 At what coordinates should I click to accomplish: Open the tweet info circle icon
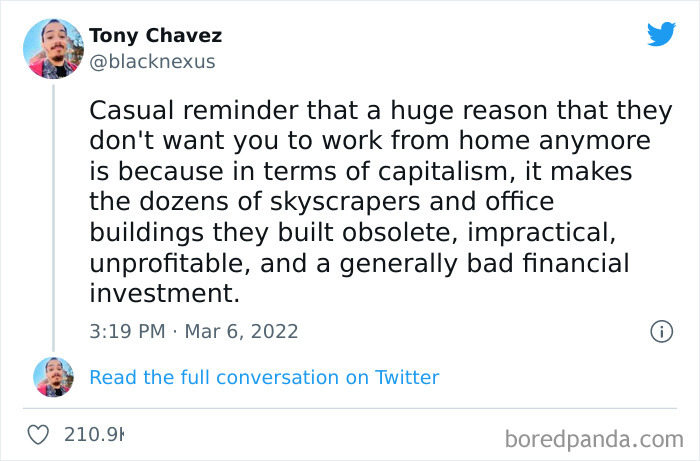(661, 332)
